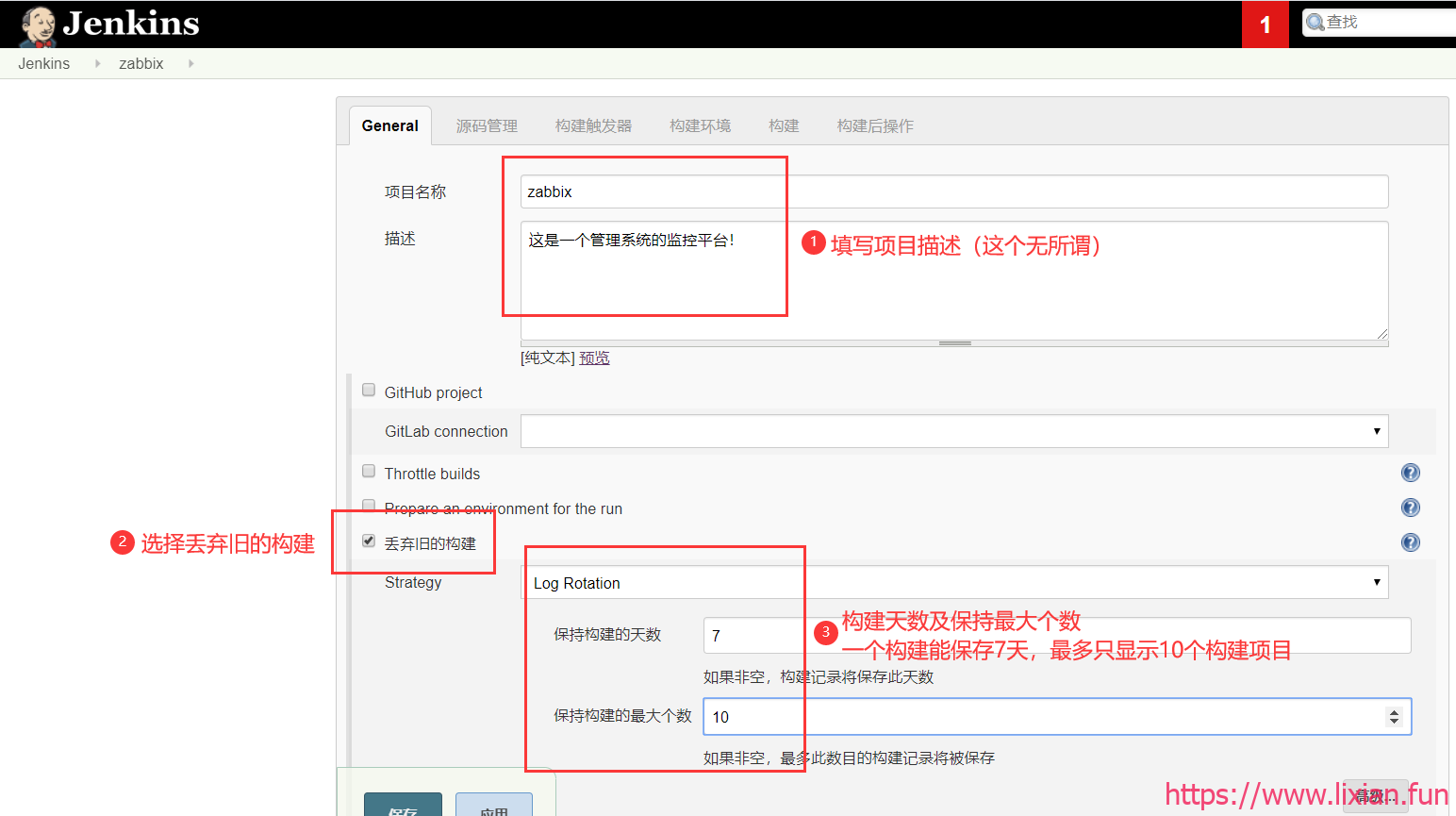Open the zabbix breadcrumb link
Viewport: 1456px width, 816px height.
[141, 63]
